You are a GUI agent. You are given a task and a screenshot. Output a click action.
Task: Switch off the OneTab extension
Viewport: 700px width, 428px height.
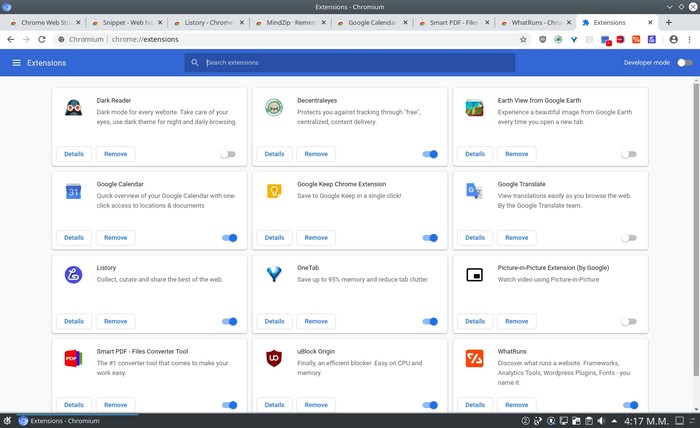point(430,321)
